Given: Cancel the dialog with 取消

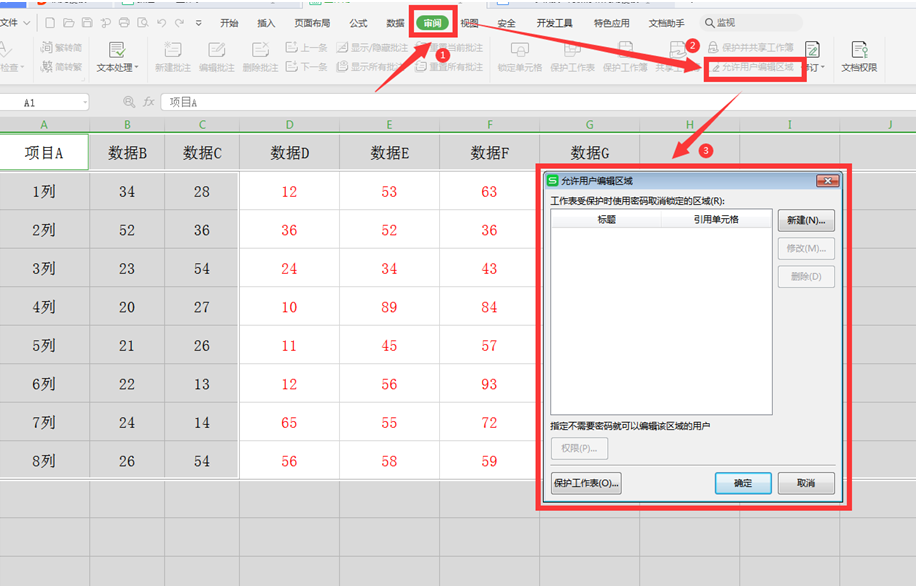Looking at the screenshot, I should point(806,483).
